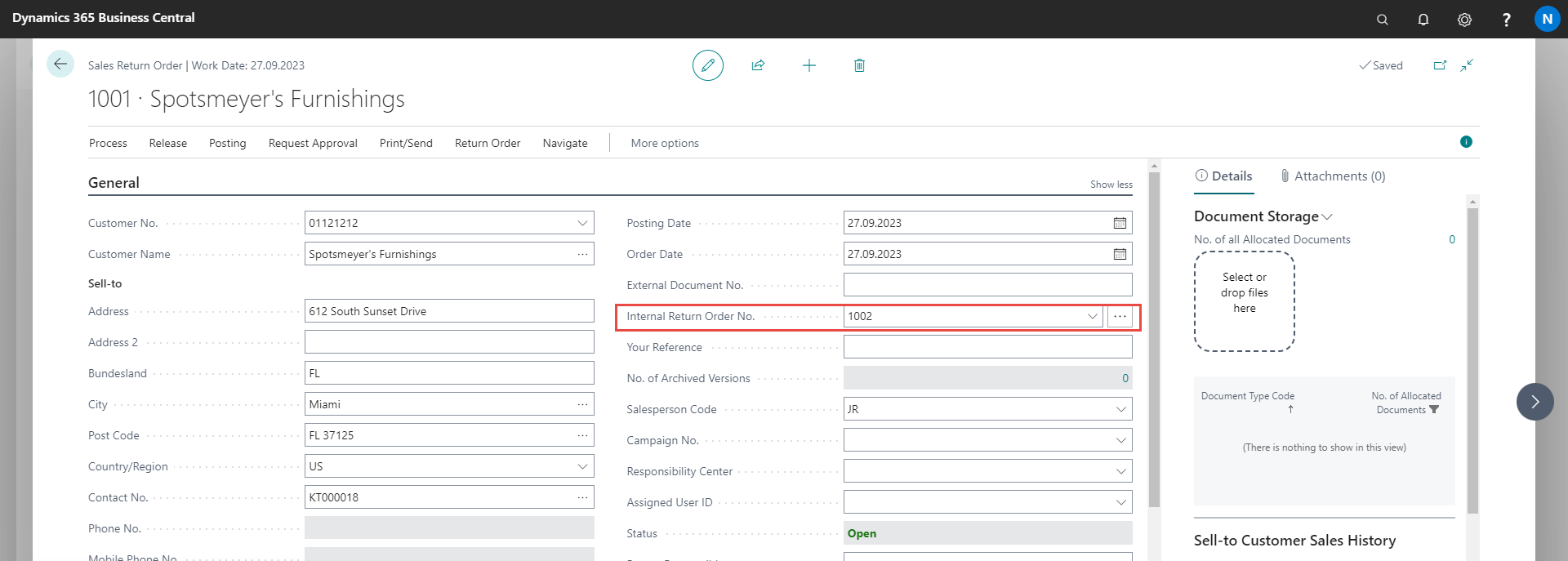Click the Your Reference input field
This screenshot has width=1568, height=561.
988,347
